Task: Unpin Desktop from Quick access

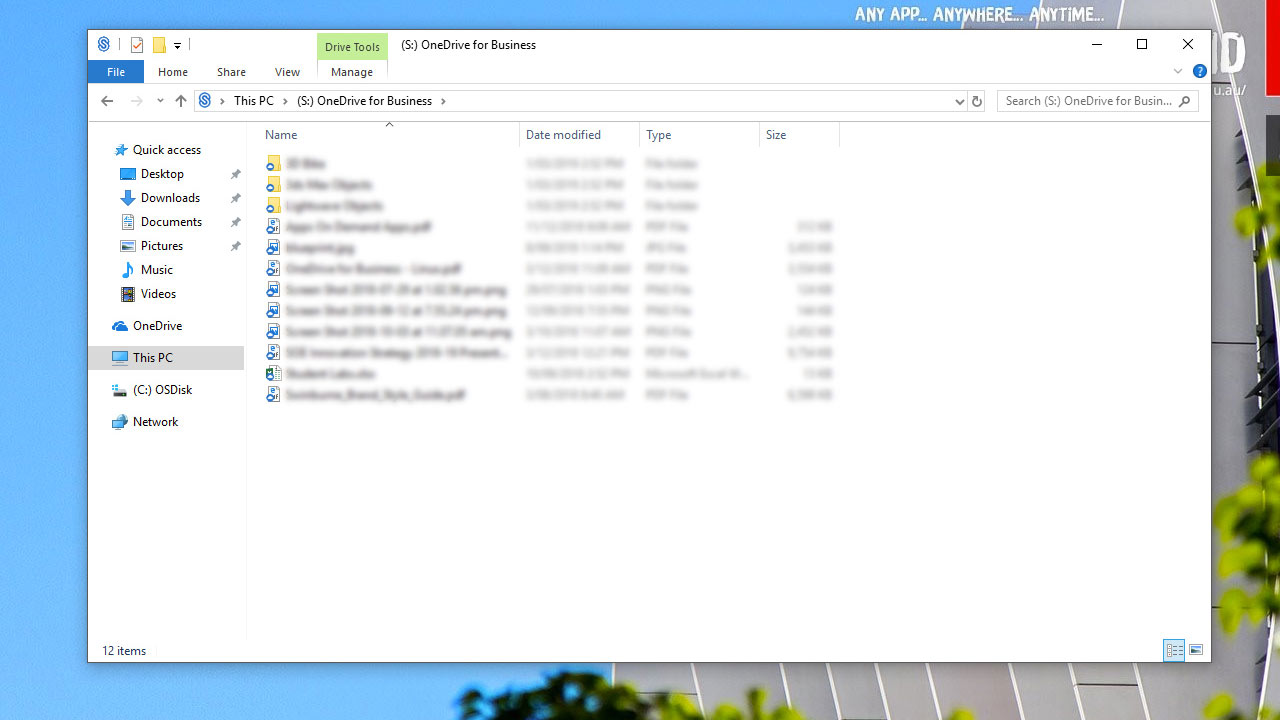Action: point(236,173)
